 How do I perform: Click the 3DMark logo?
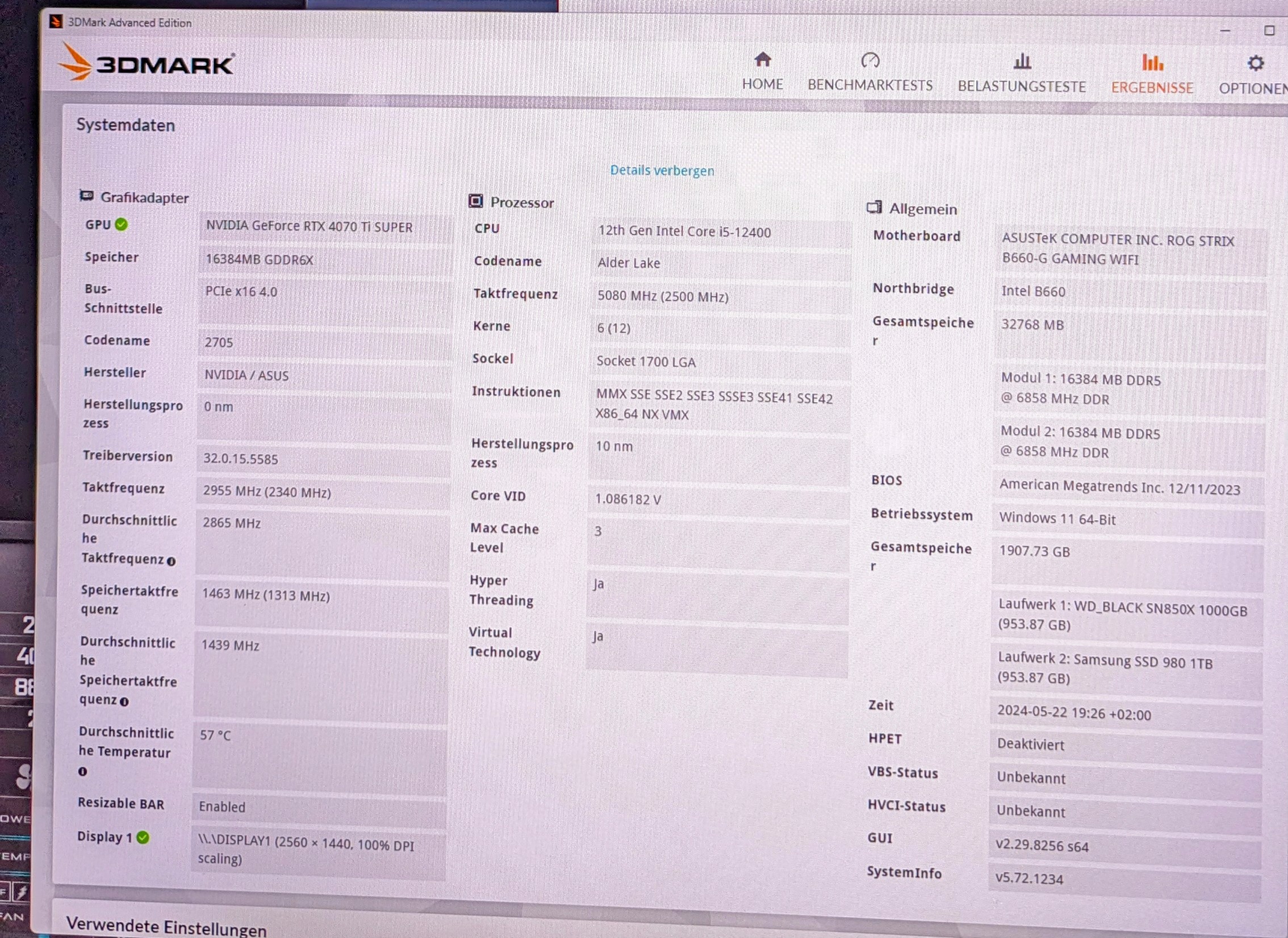coord(147,62)
